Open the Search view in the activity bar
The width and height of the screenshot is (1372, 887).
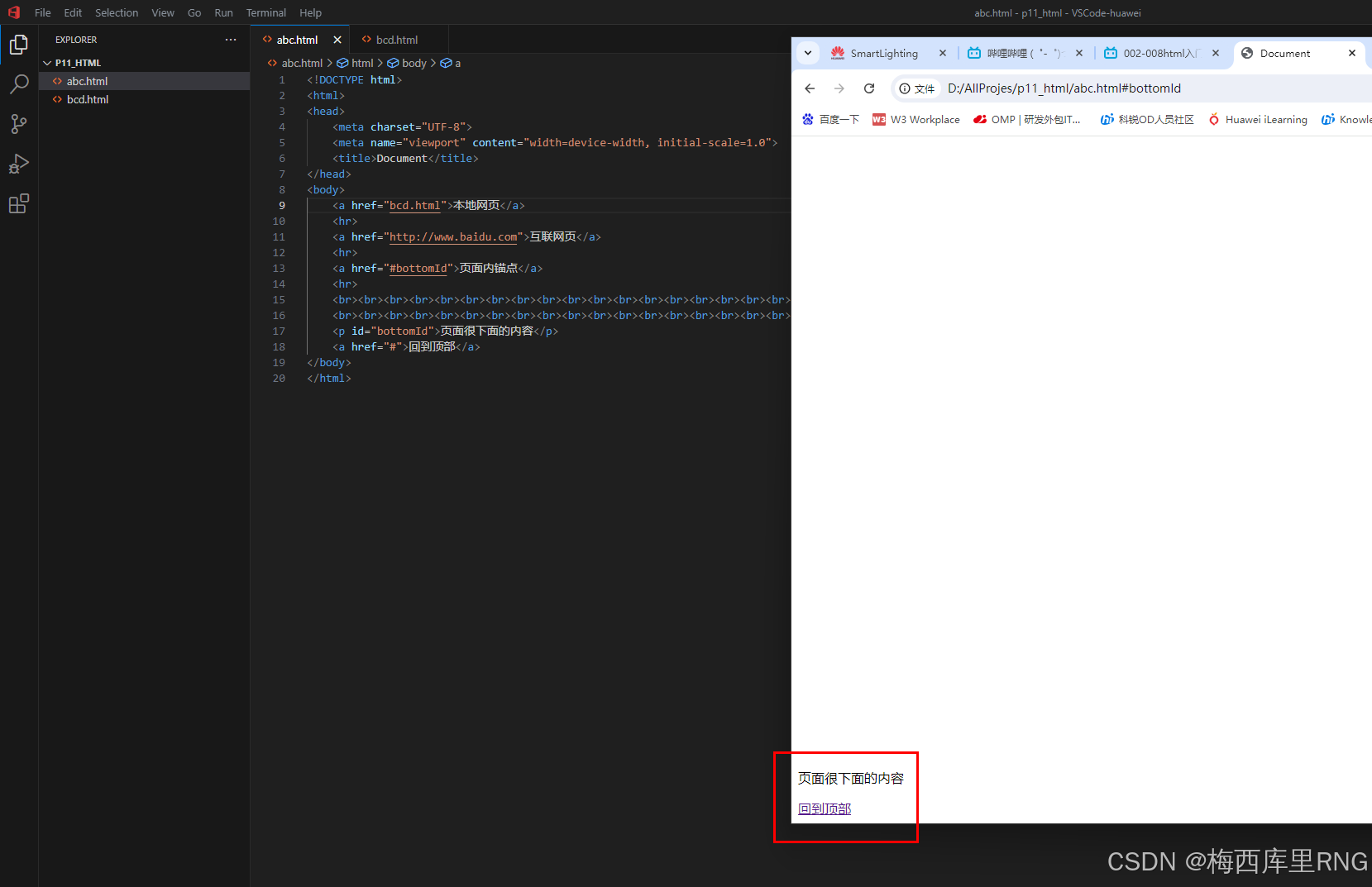(18, 84)
